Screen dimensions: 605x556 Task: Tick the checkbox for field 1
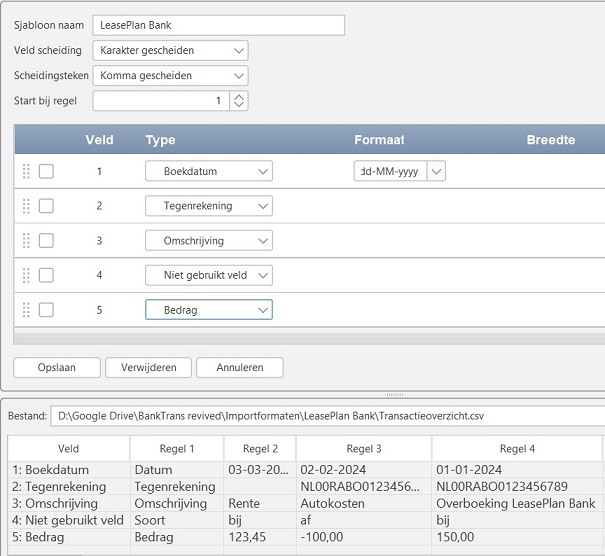46,172
